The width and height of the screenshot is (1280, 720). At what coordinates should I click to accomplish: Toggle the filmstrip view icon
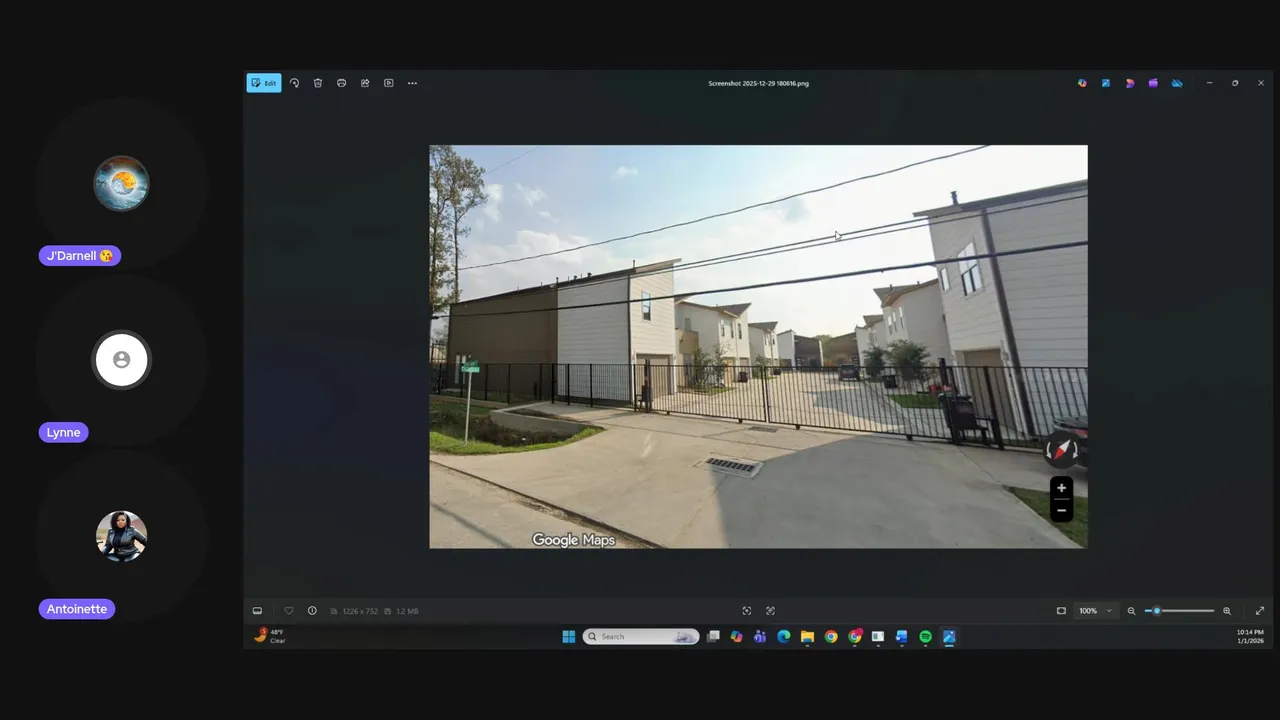pos(257,611)
